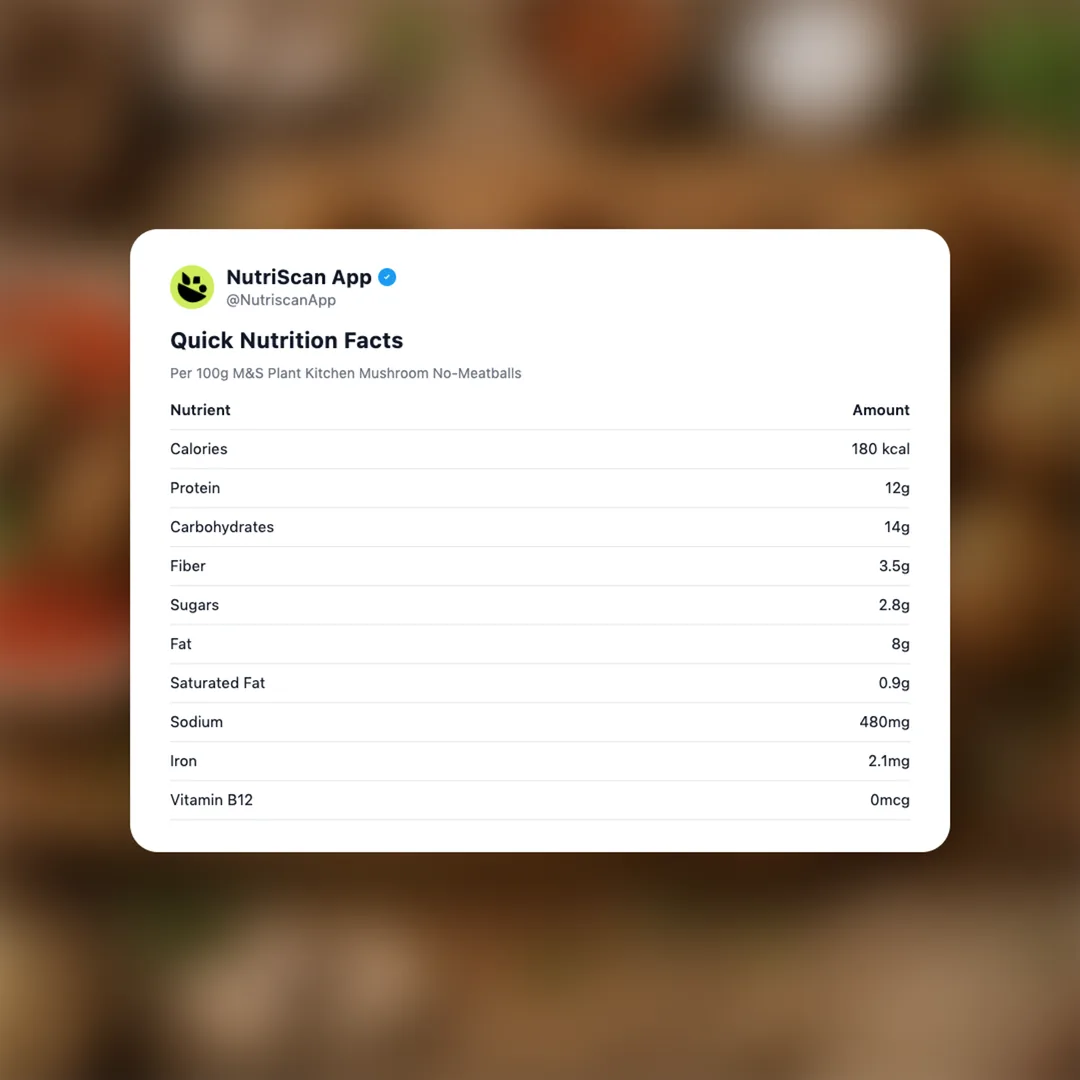Click the Amount column header

(880, 410)
